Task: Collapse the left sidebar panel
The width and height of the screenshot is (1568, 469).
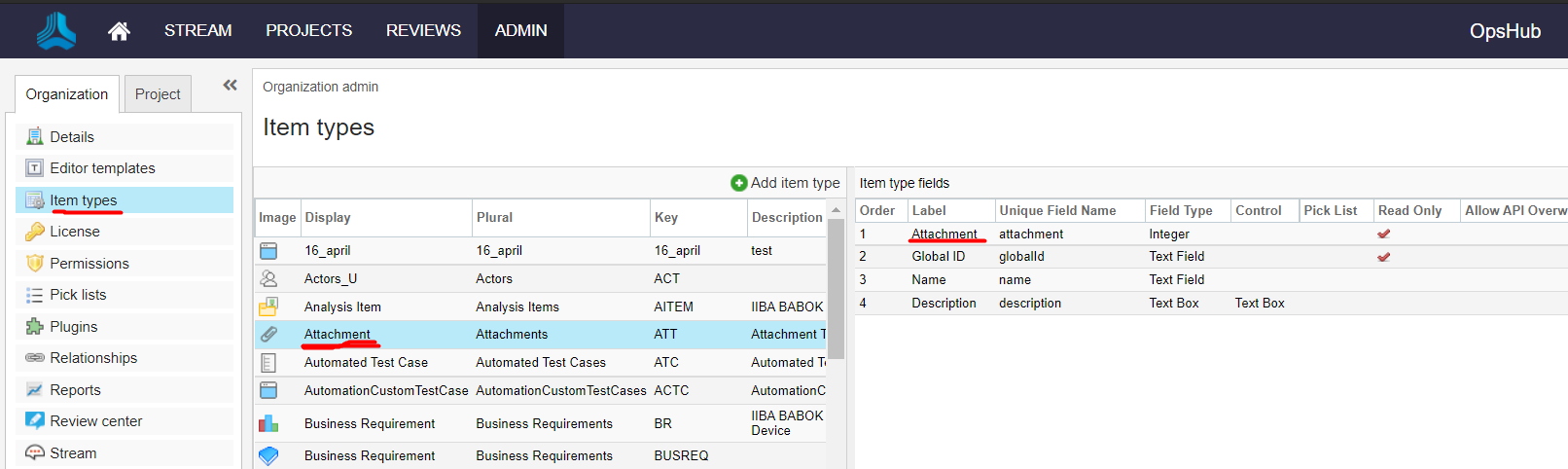Action: (x=230, y=86)
